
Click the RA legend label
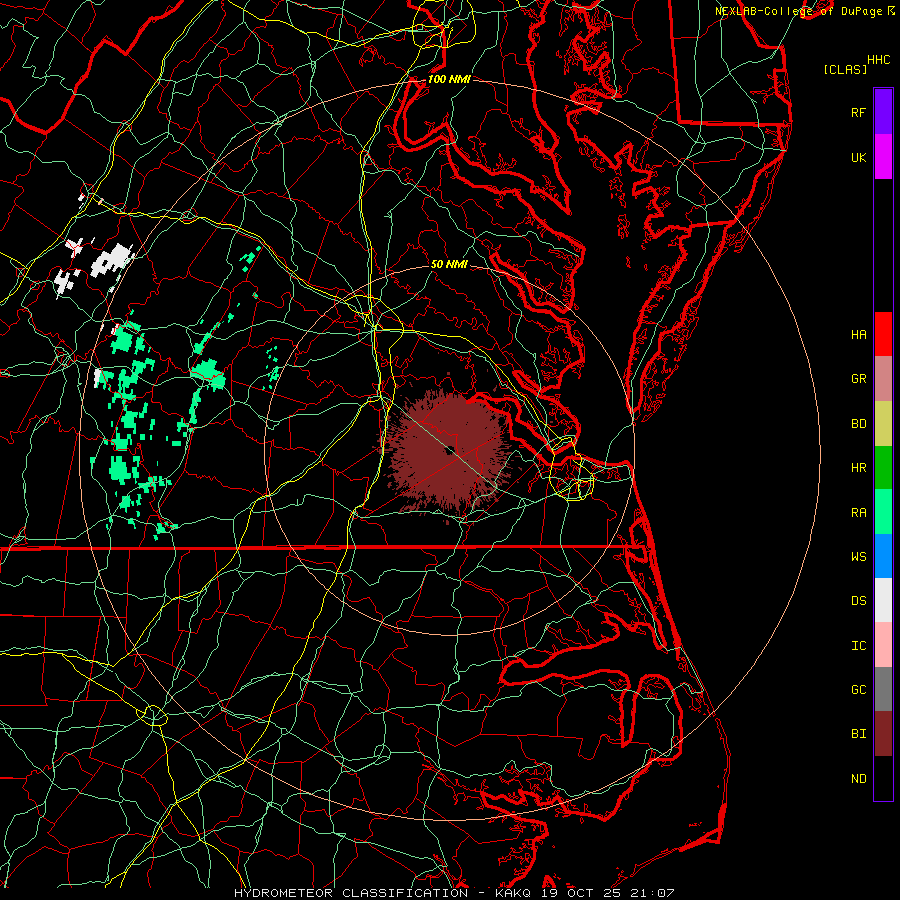[858, 513]
